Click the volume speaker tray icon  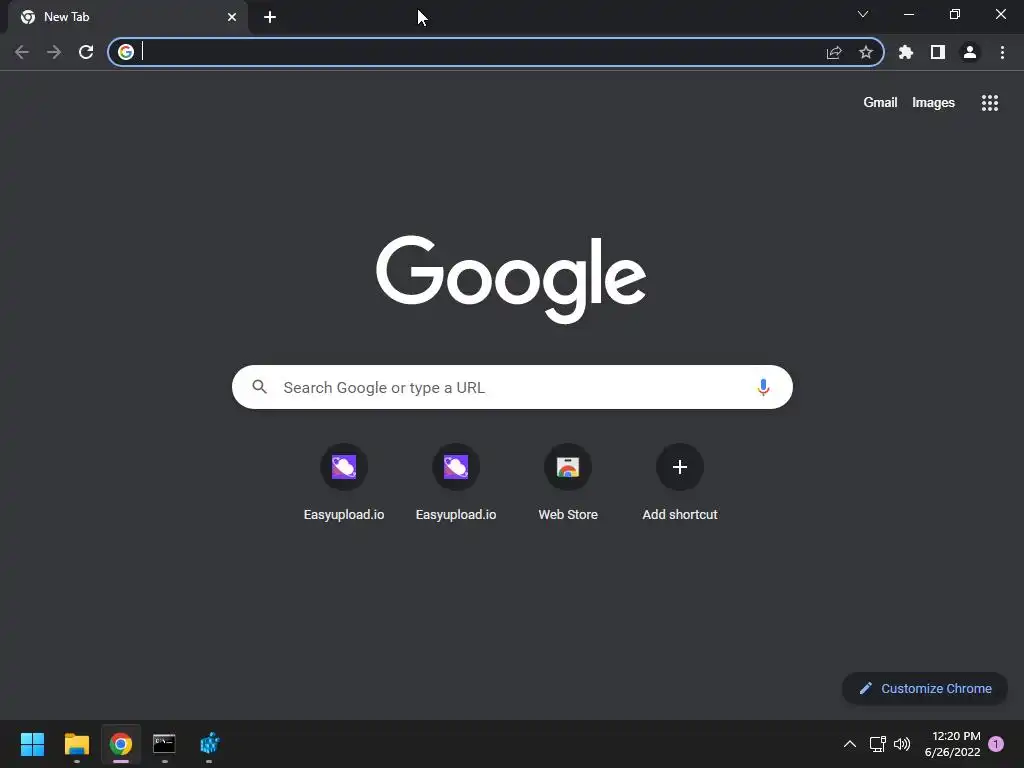point(902,744)
